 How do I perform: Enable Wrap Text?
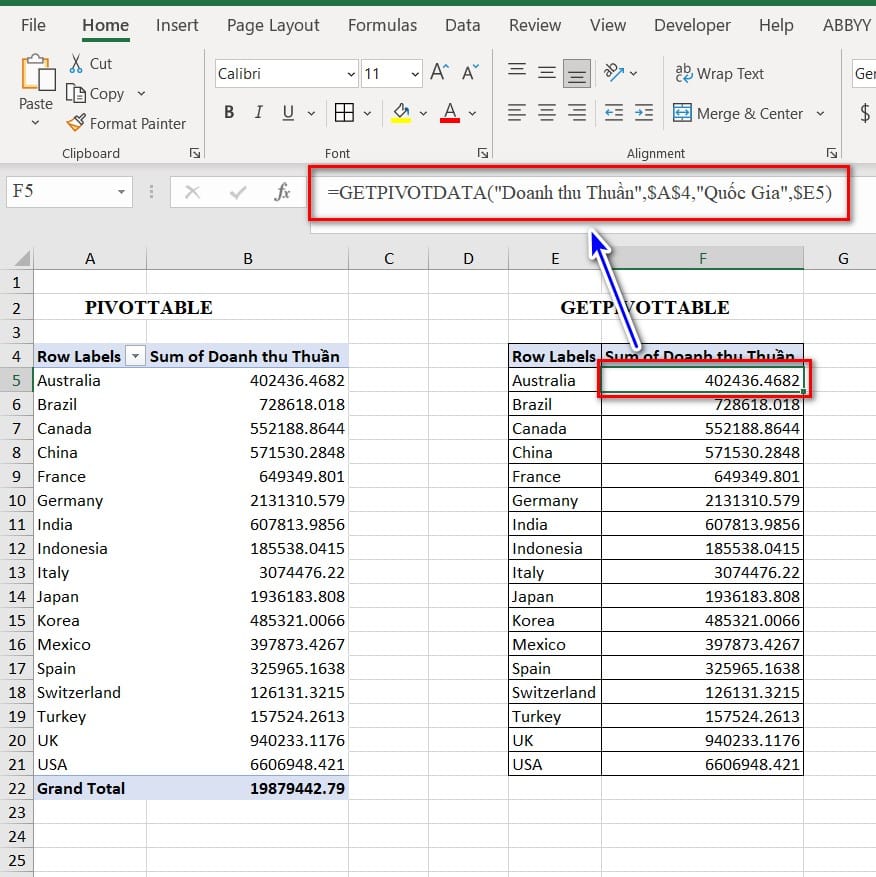tap(719, 73)
